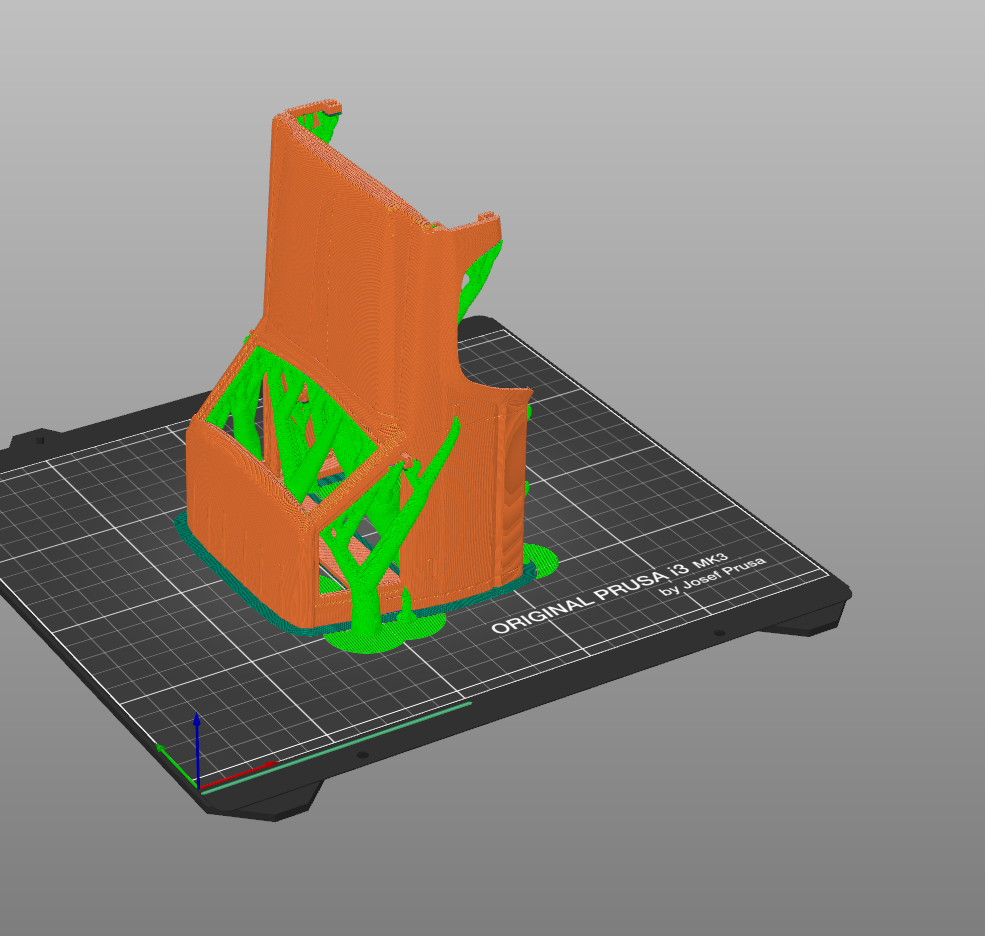Click the 'by Josef Prusa' bed text
Viewport: 985px width, 936px height.
coord(712,576)
